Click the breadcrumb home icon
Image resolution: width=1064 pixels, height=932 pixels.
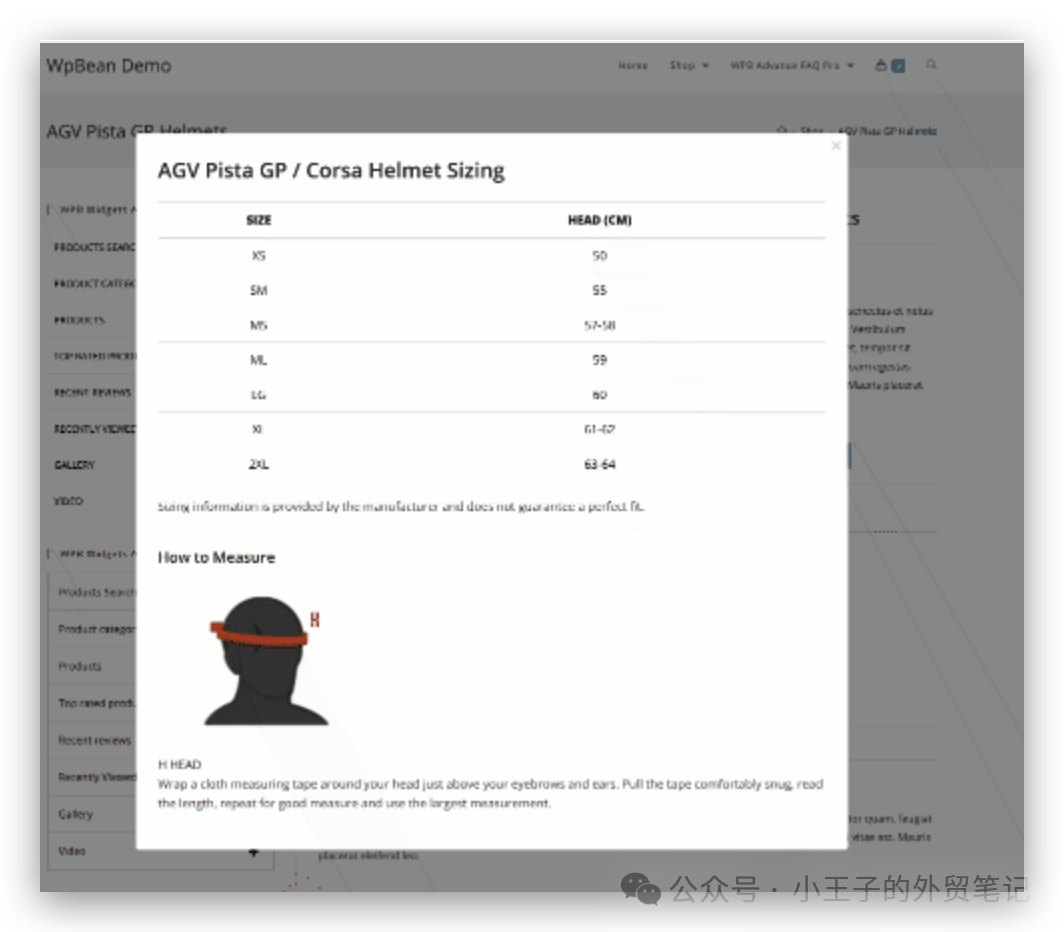pyautogui.click(x=782, y=130)
